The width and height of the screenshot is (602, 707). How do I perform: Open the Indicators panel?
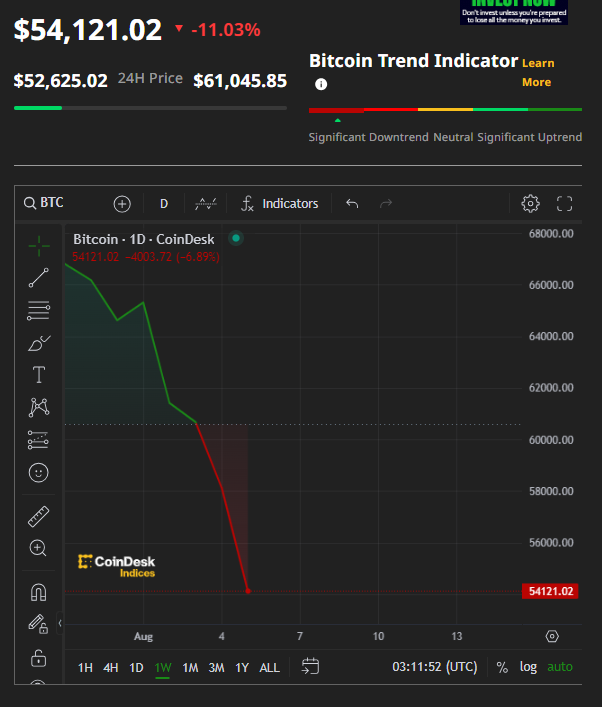[x=280, y=204]
